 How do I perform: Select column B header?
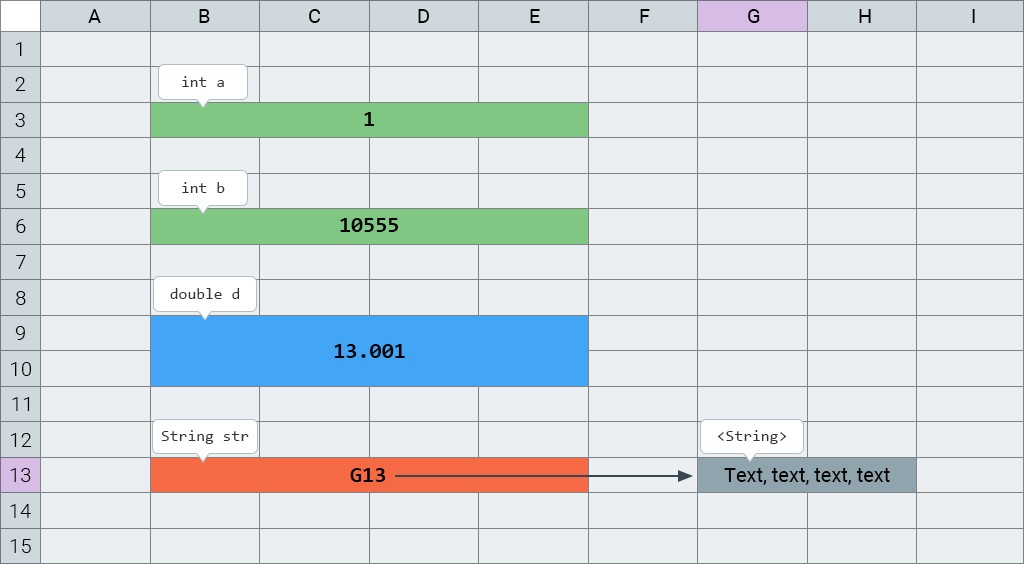tap(204, 16)
